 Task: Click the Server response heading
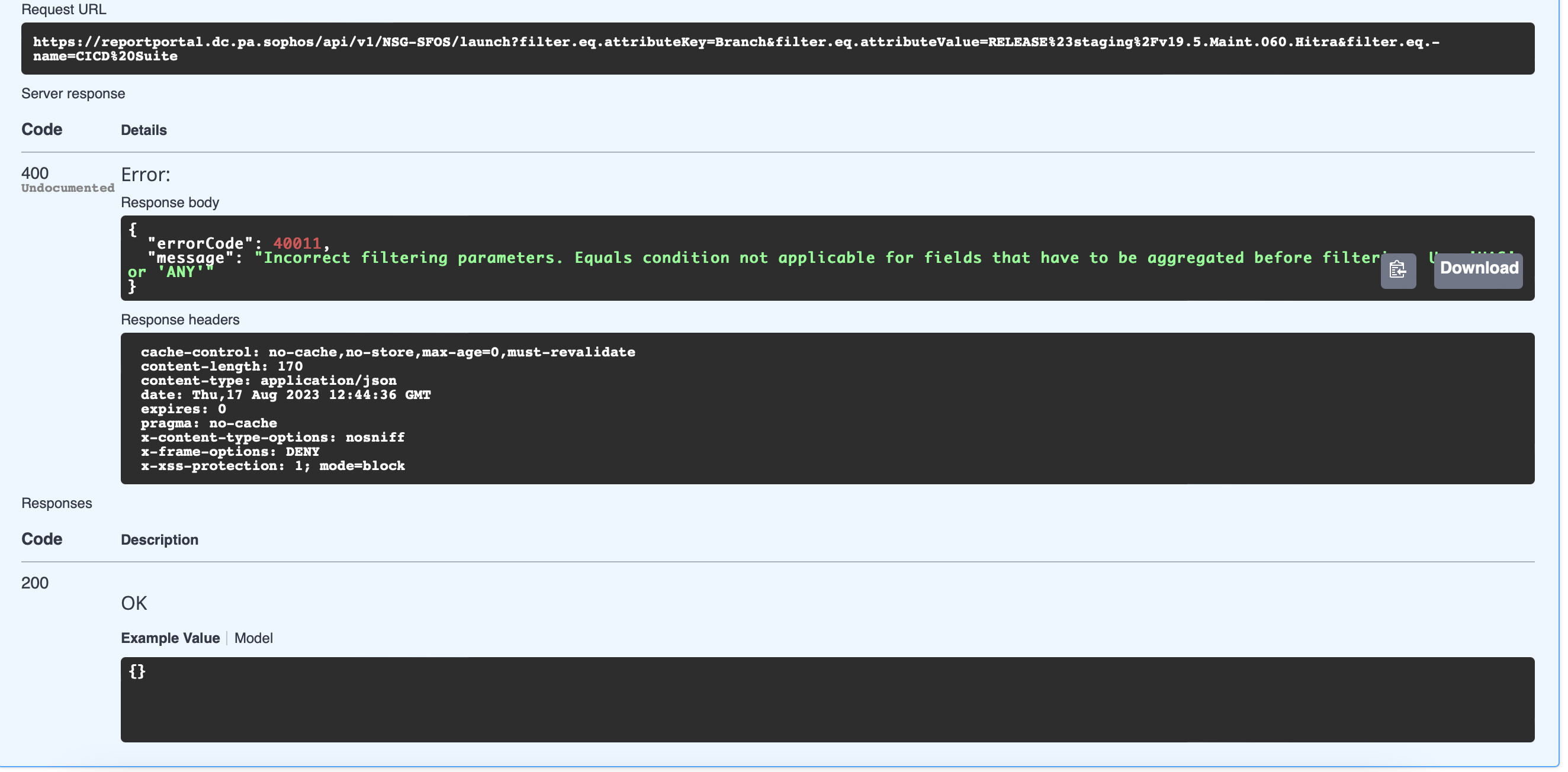pos(73,94)
